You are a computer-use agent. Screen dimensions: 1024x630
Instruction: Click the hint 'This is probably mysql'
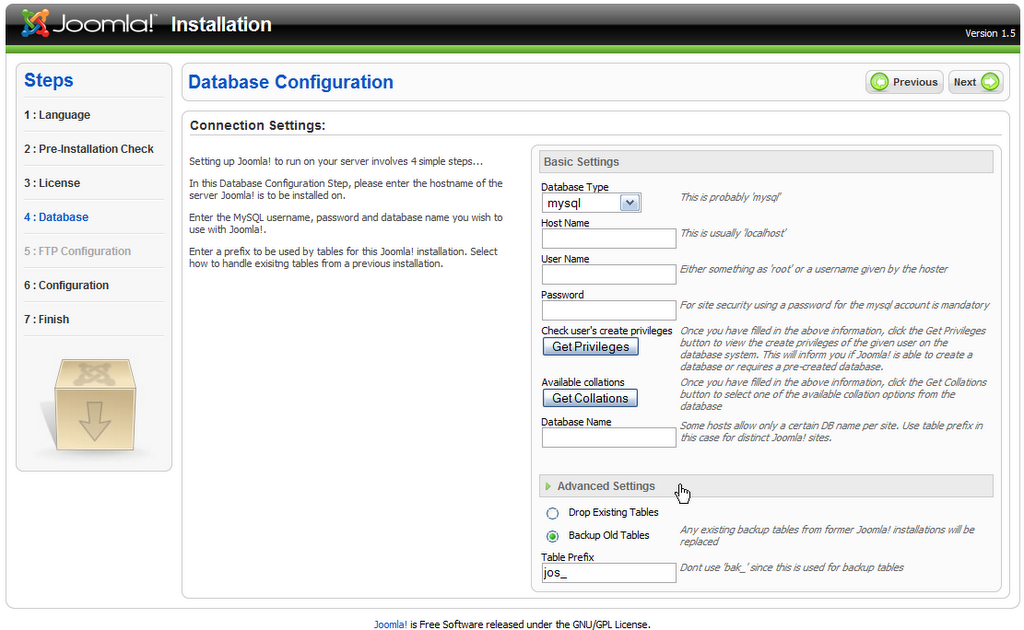click(x=730, y=197)
